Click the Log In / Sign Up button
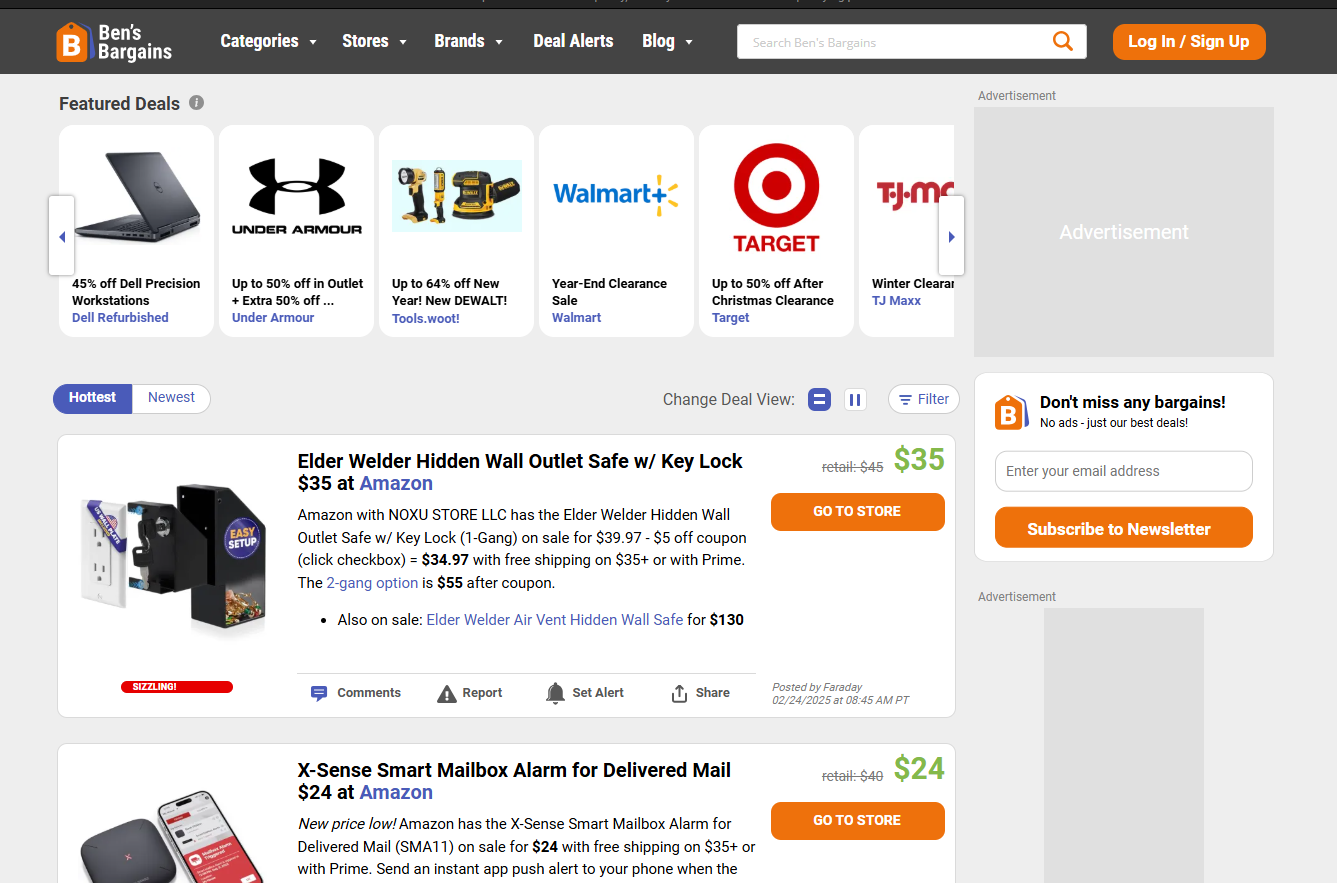Screen dimensions: 1337x883 (x=1189, y=41)
